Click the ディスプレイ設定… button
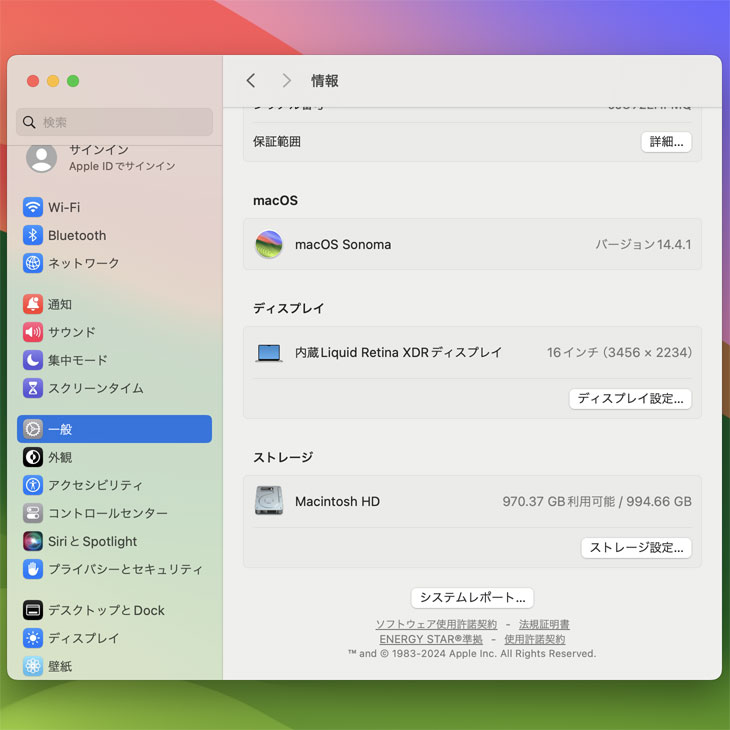 [x=630, y=399]
